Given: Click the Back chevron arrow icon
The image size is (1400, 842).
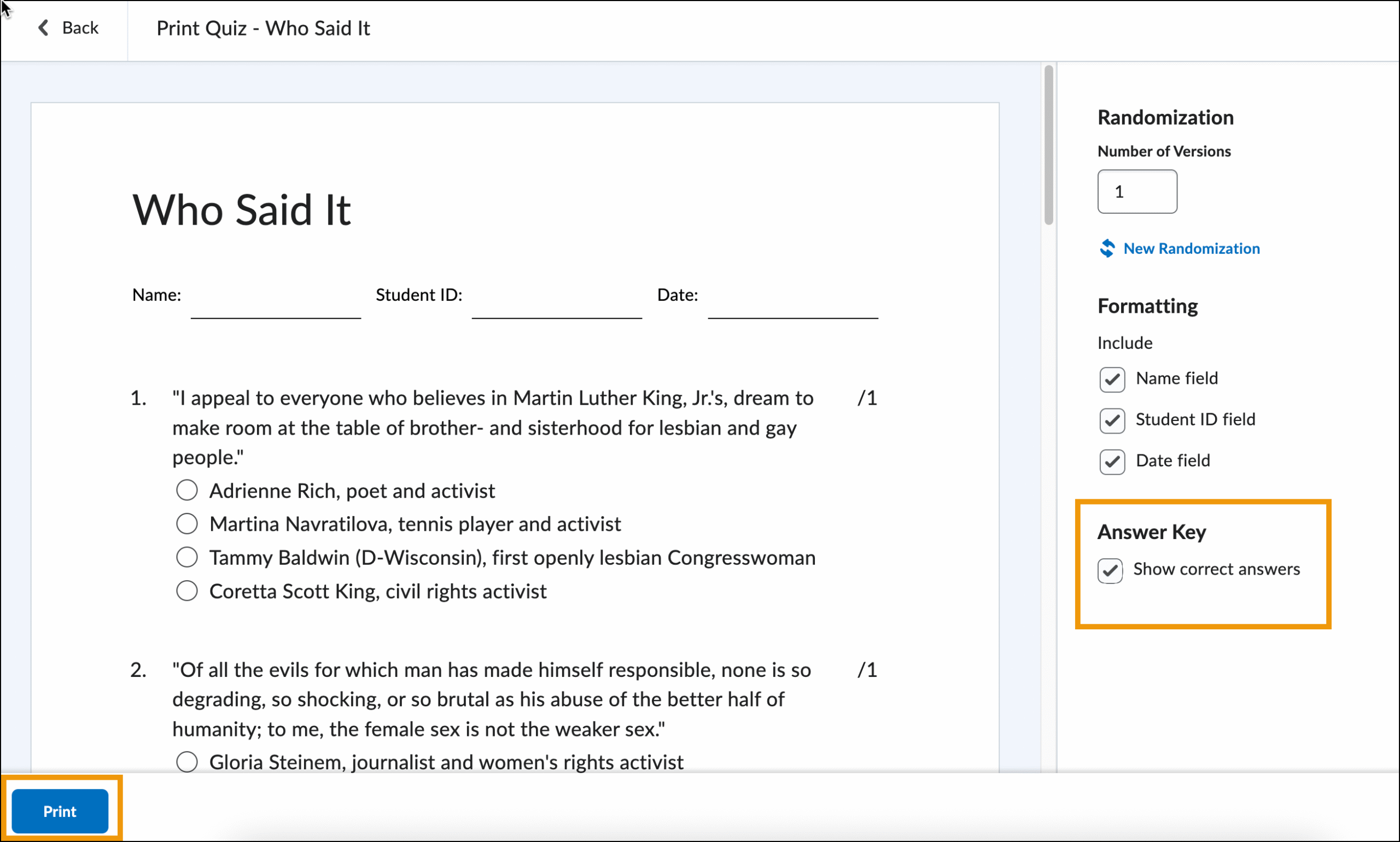Looking at the screenshot, I should (x=43, y=28).
